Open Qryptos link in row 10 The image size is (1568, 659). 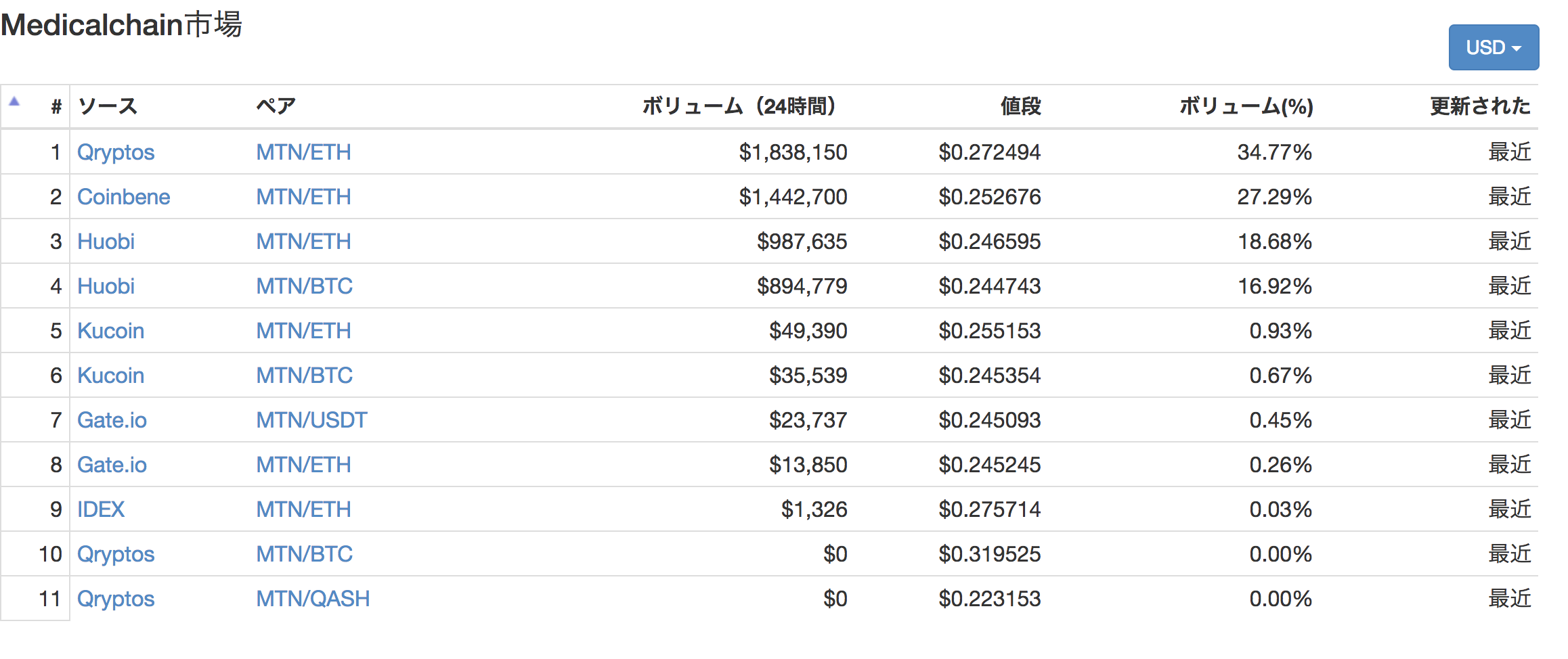116,554
